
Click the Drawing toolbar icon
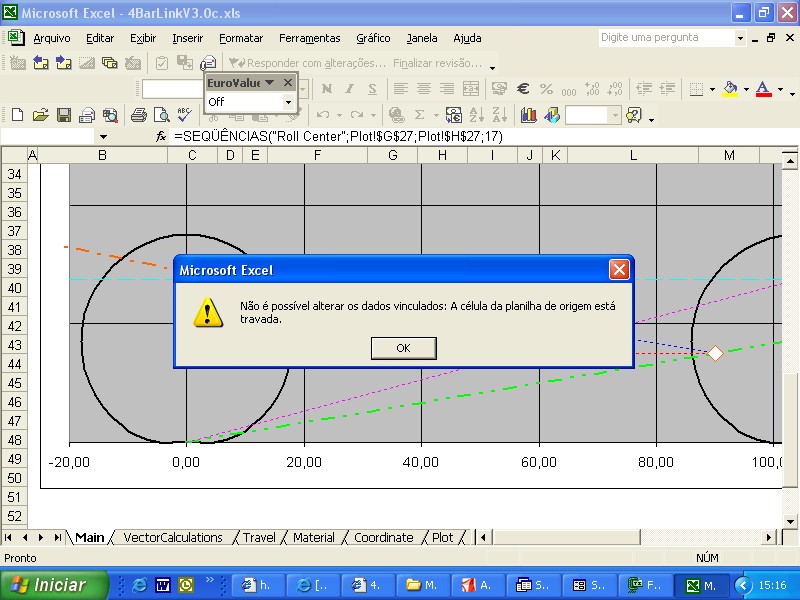coord(552,115)
